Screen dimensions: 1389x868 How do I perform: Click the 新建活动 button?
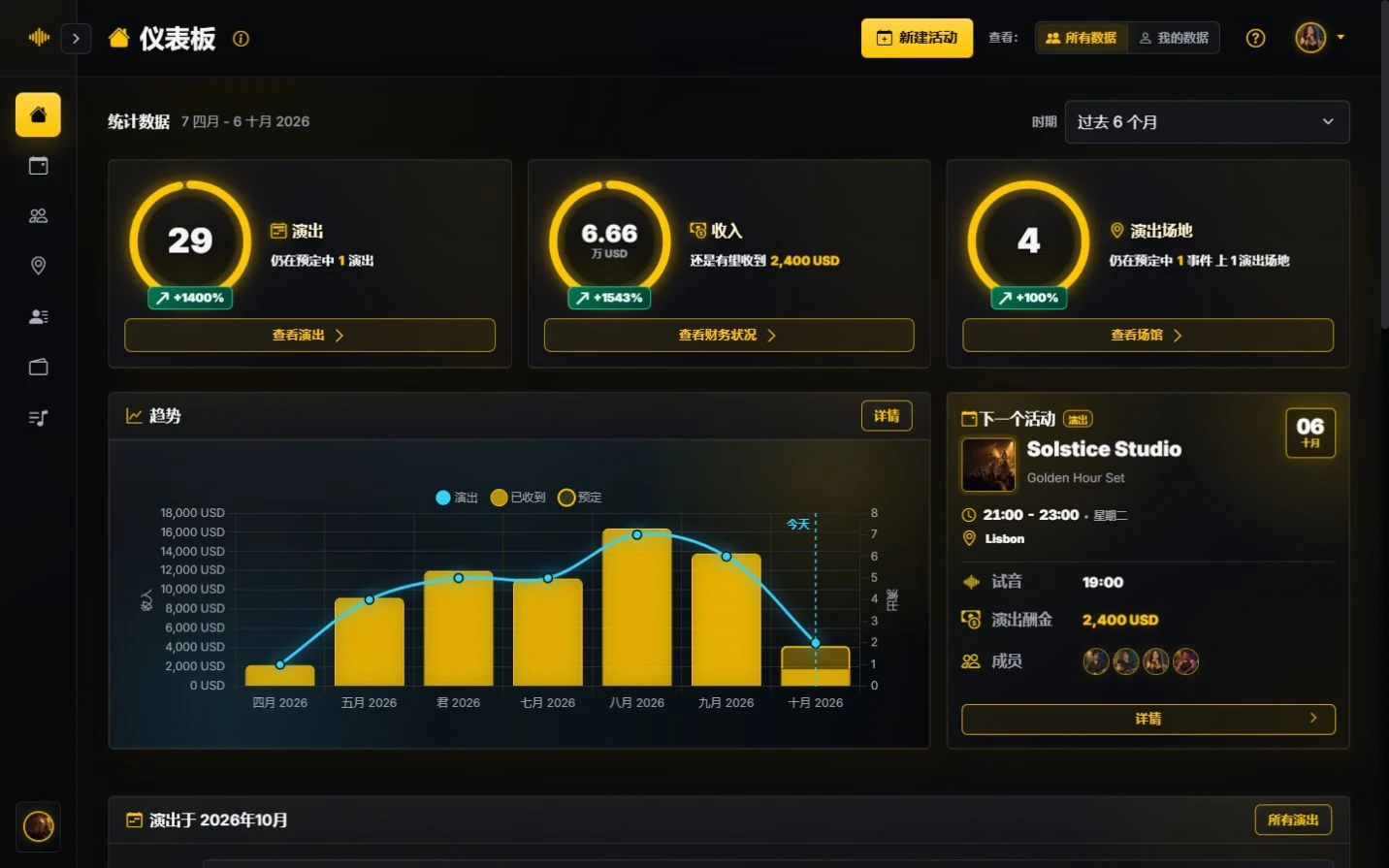[x=917, y=38]
